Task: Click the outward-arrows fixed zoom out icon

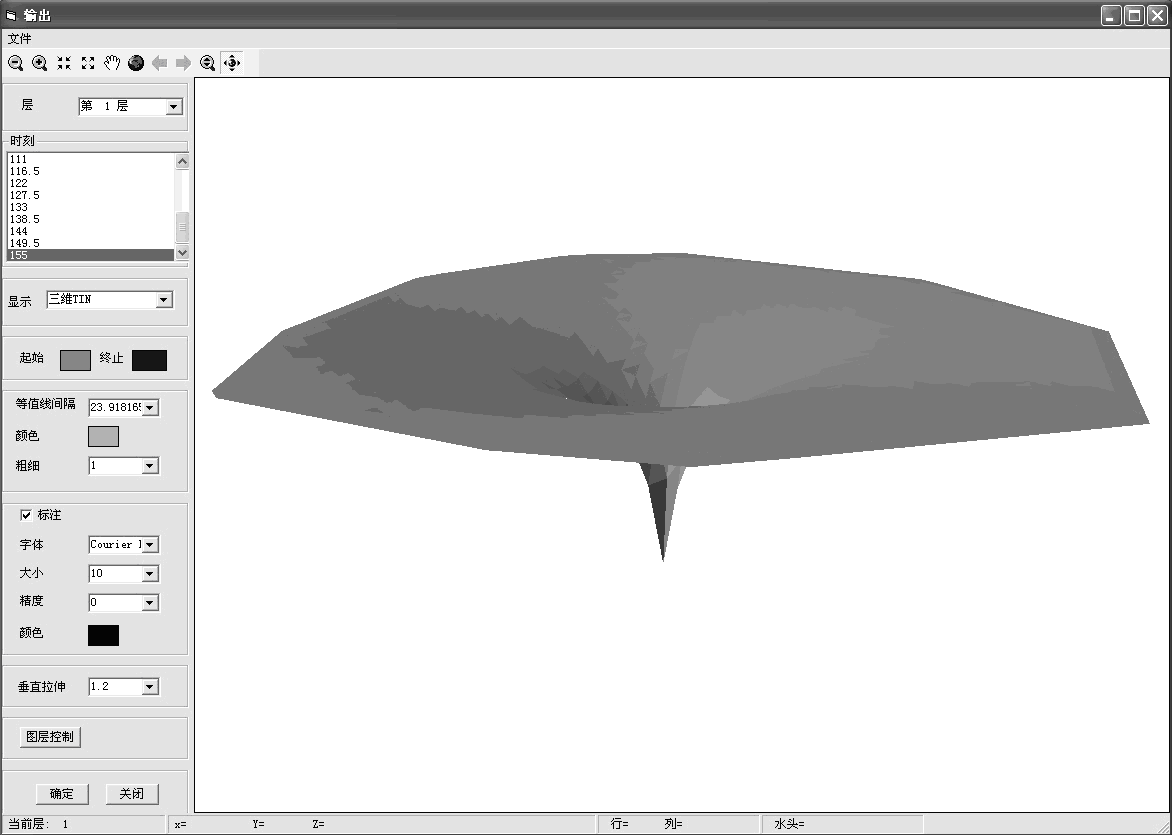Action: tap(88, 63)
